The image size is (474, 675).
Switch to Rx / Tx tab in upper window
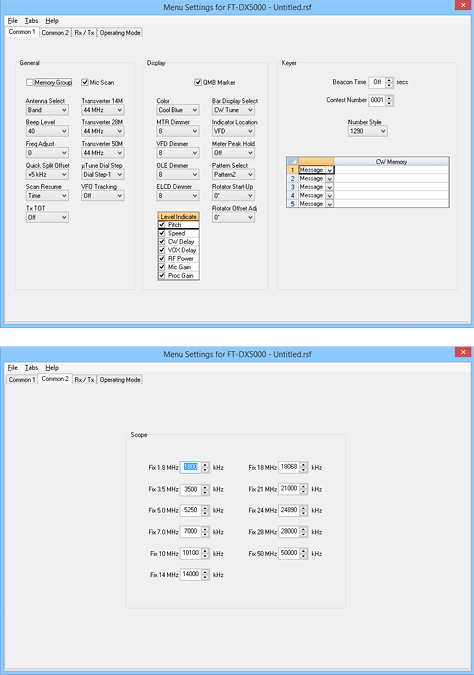coord(84,33)
